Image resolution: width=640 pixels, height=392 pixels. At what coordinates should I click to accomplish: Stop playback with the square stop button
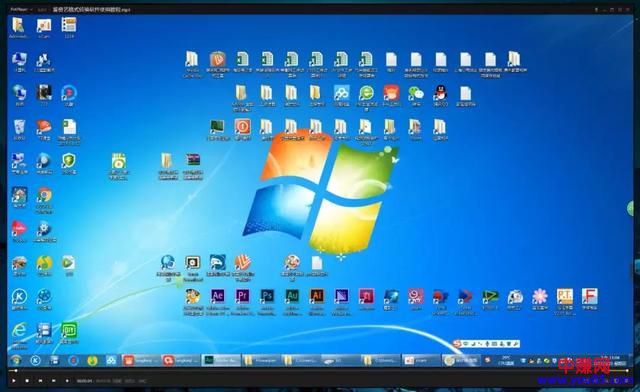click(x=27, y=381)
